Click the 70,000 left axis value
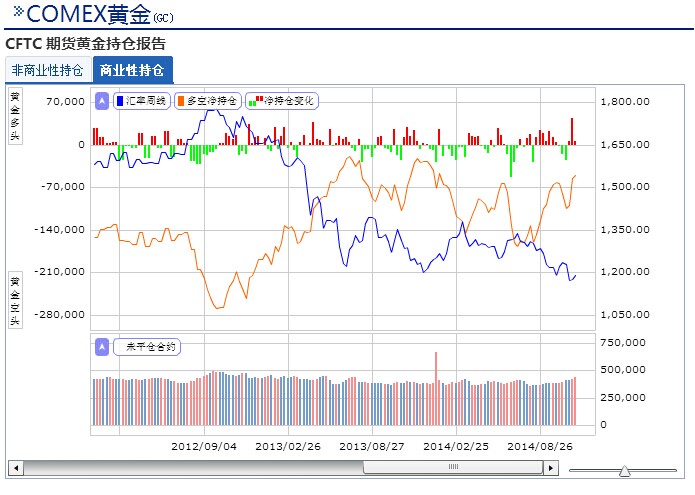The width and height of the screenshot is (695, 495). pos(65,101)
